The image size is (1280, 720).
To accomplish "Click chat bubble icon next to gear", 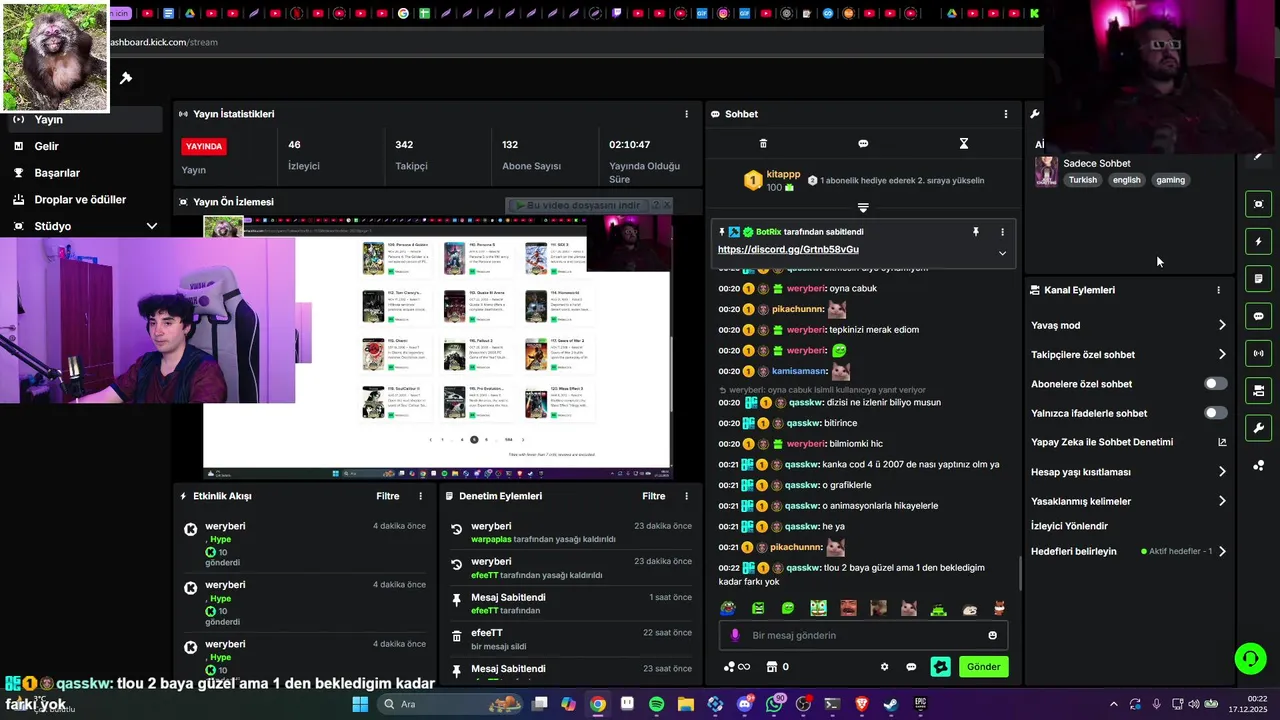I will pyautogui.click(x=911, y=667).
